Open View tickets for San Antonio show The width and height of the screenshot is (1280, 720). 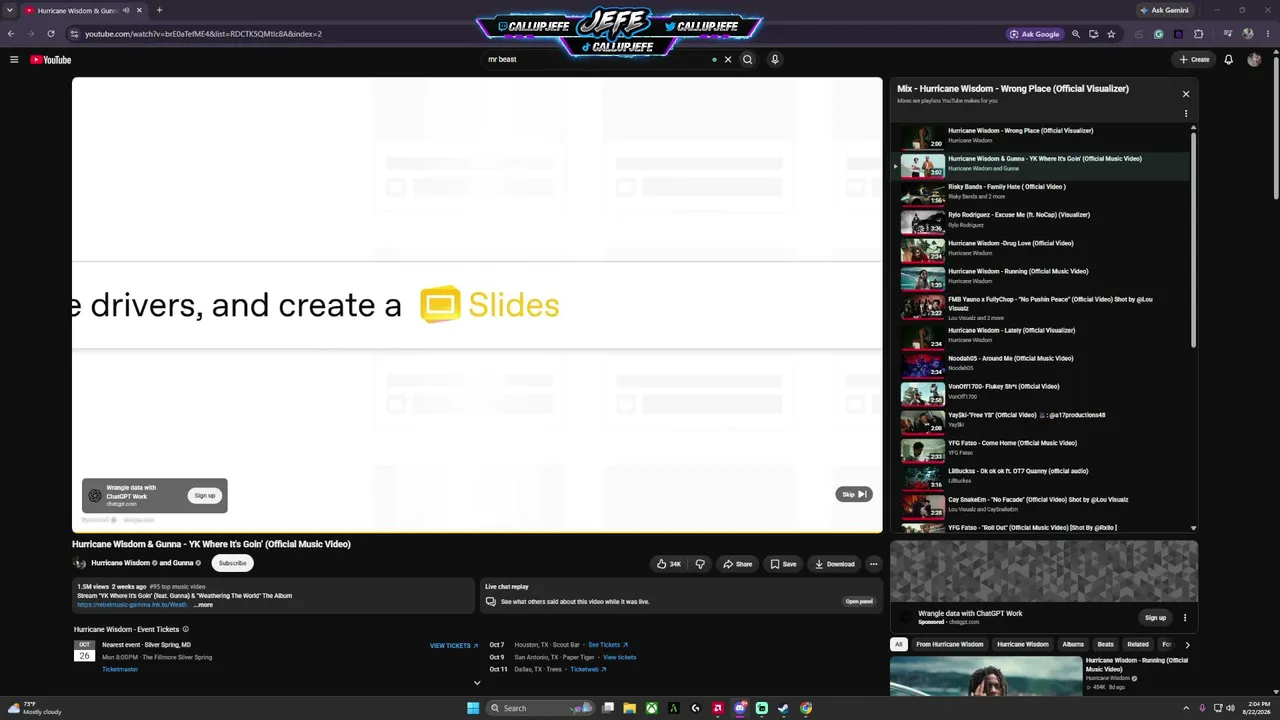[619, 657]
